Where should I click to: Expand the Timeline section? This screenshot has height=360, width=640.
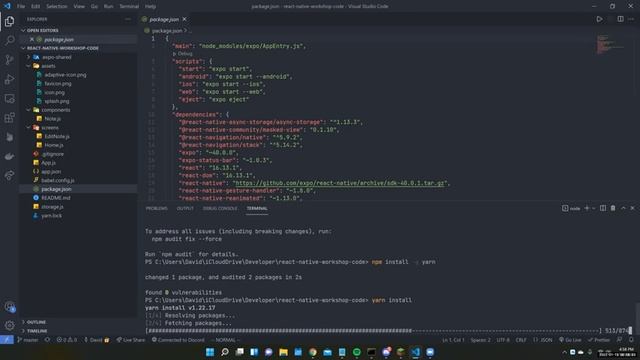(78, 331)
